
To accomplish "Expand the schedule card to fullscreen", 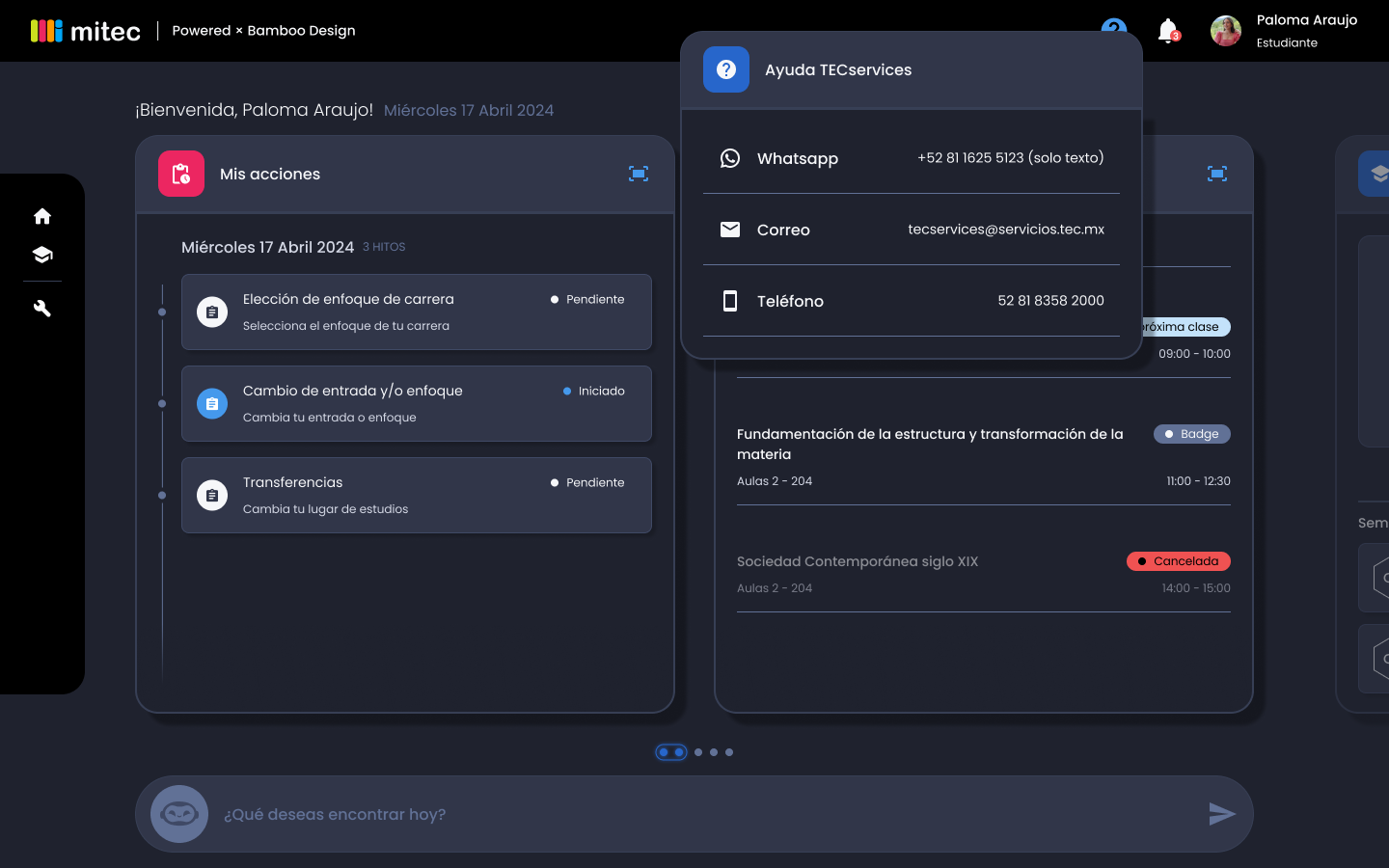I will pos(1217,174).
